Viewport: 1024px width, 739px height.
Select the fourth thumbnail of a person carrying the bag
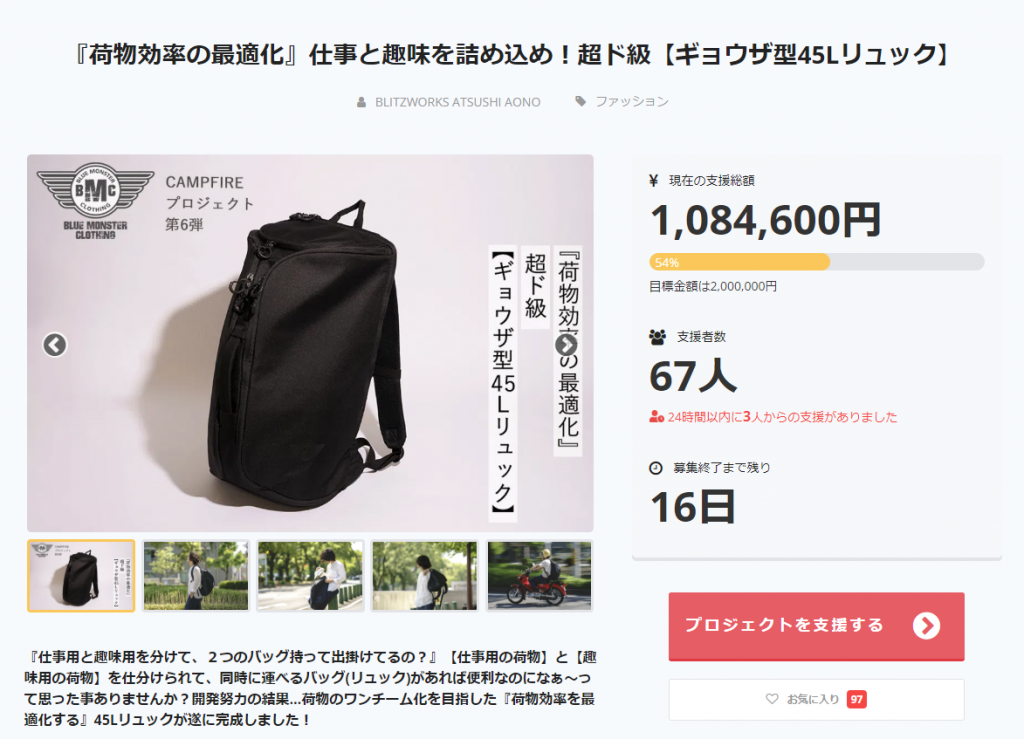pyautogui.click(x=424, y=576)
